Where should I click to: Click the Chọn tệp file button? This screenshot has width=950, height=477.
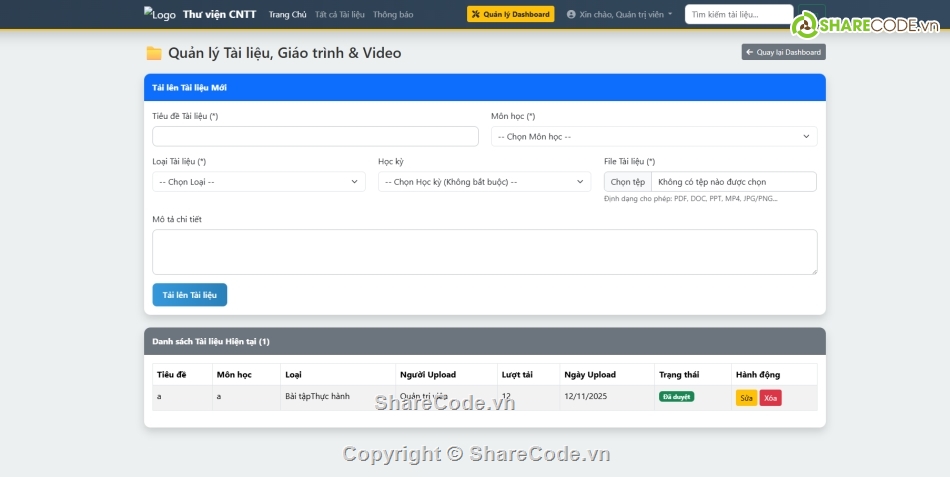pos(628,182)
